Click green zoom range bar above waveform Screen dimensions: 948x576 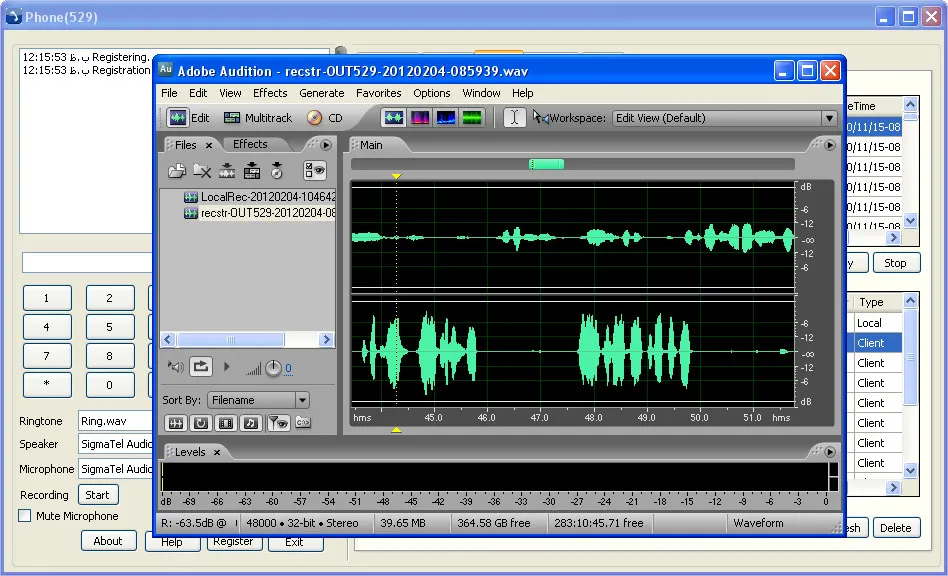coord(547,164)
